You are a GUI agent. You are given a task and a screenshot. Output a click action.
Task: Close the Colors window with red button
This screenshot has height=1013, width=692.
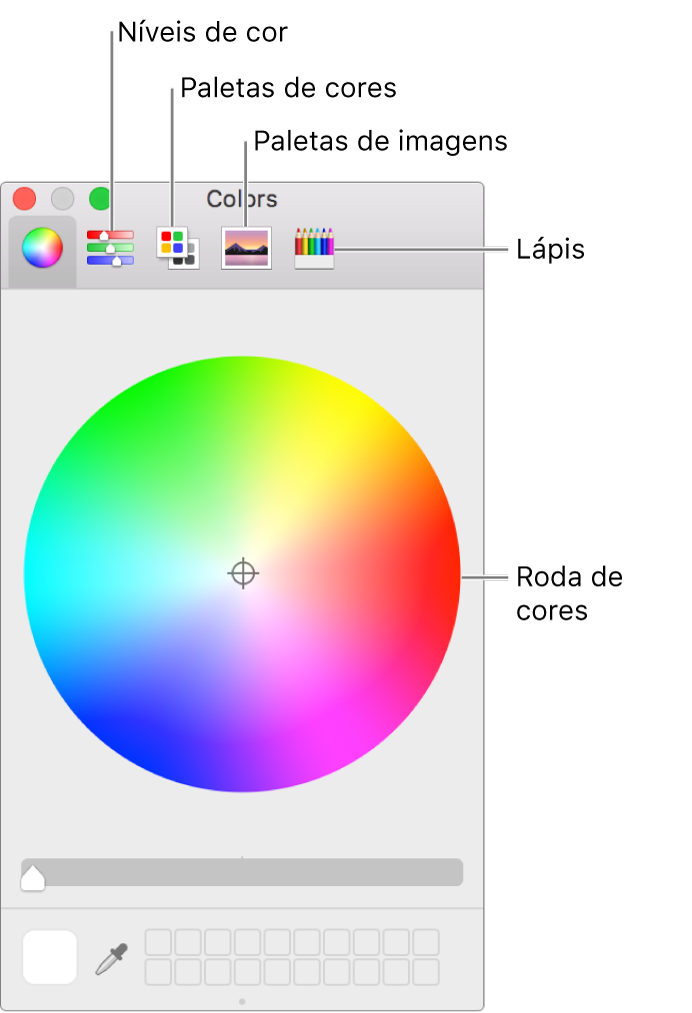[25, 199]
